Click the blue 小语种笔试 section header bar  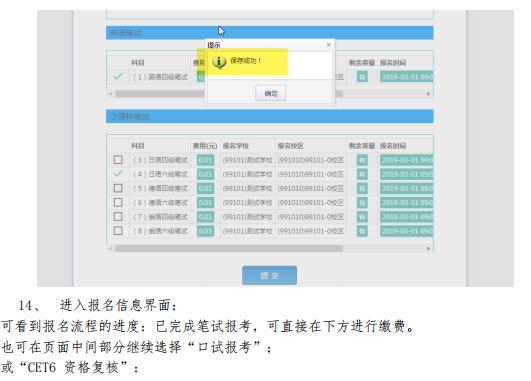pyautogui.click(x=270, y=116)
